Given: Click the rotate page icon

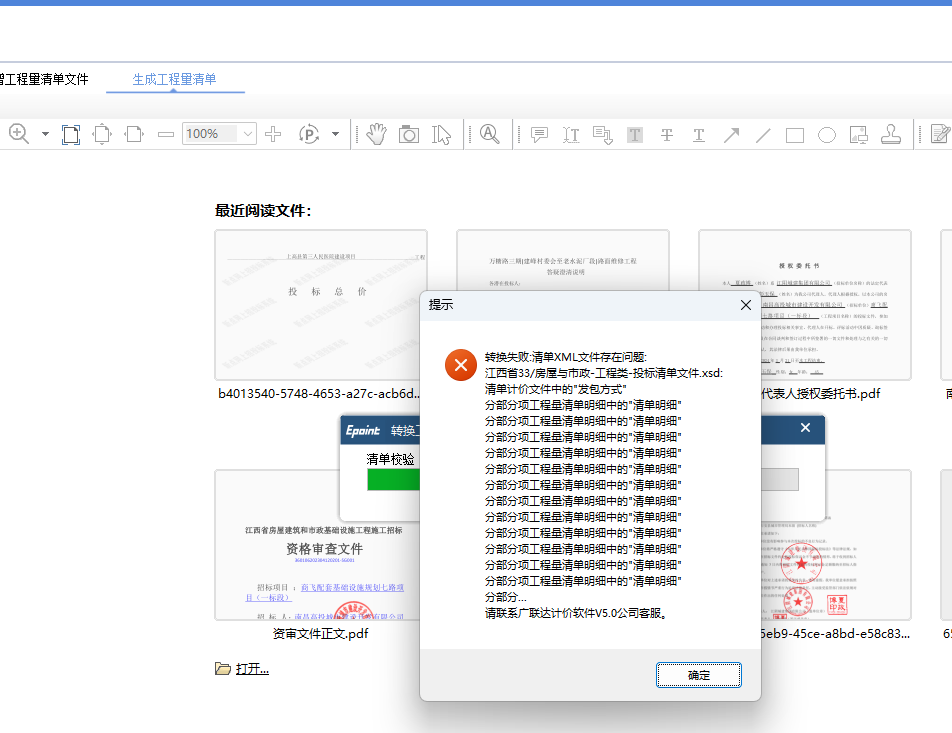Looking at the screenshot, I should pos(309,134).
